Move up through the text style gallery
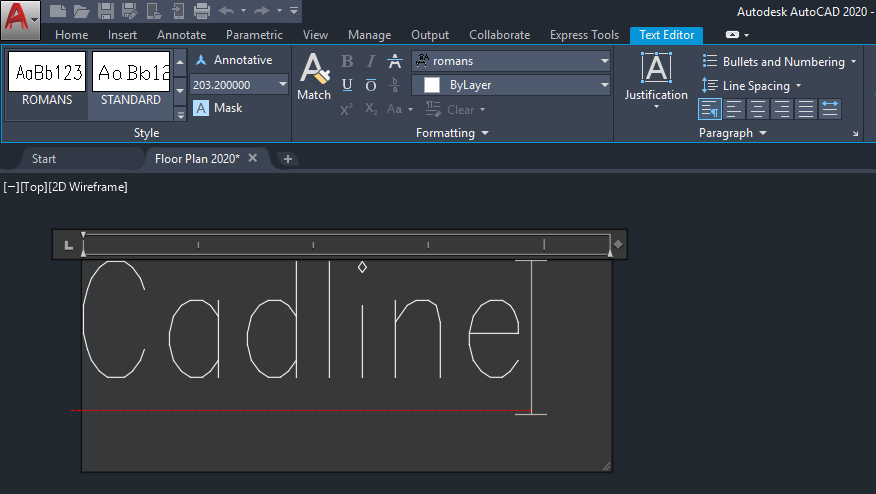Viewport: 876px width, 494px height. 180,63
